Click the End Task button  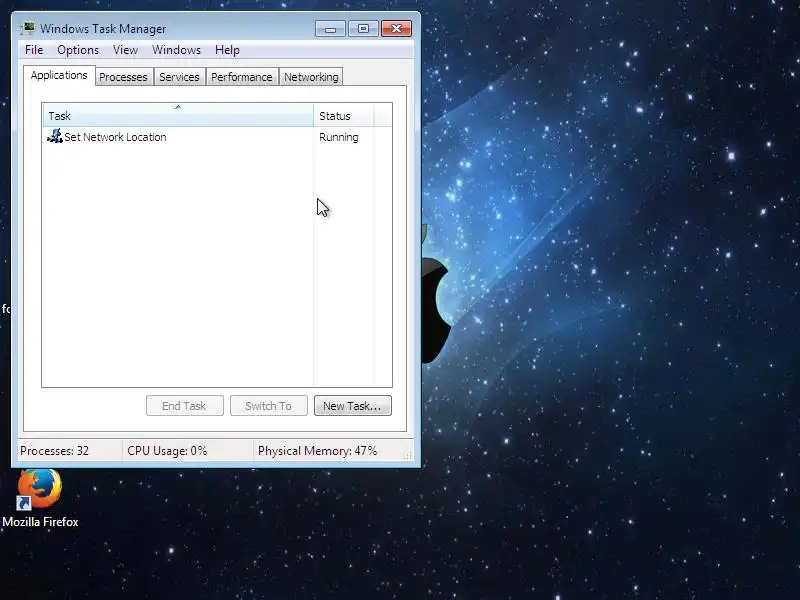[185, 406]
